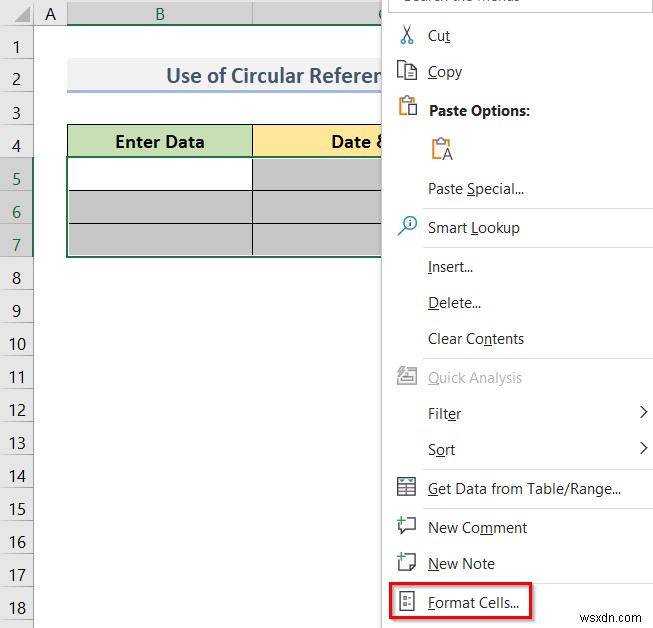The height and width of the screenshot is (628, 653).
Task: Click the Enter Data header cell
Action: click(x=160, y=141)
